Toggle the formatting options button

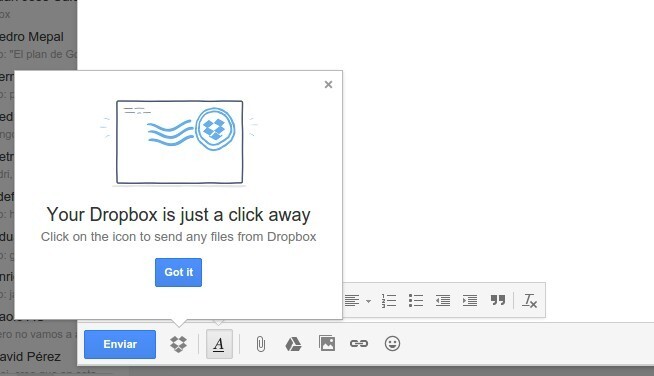tap(219, 344)
